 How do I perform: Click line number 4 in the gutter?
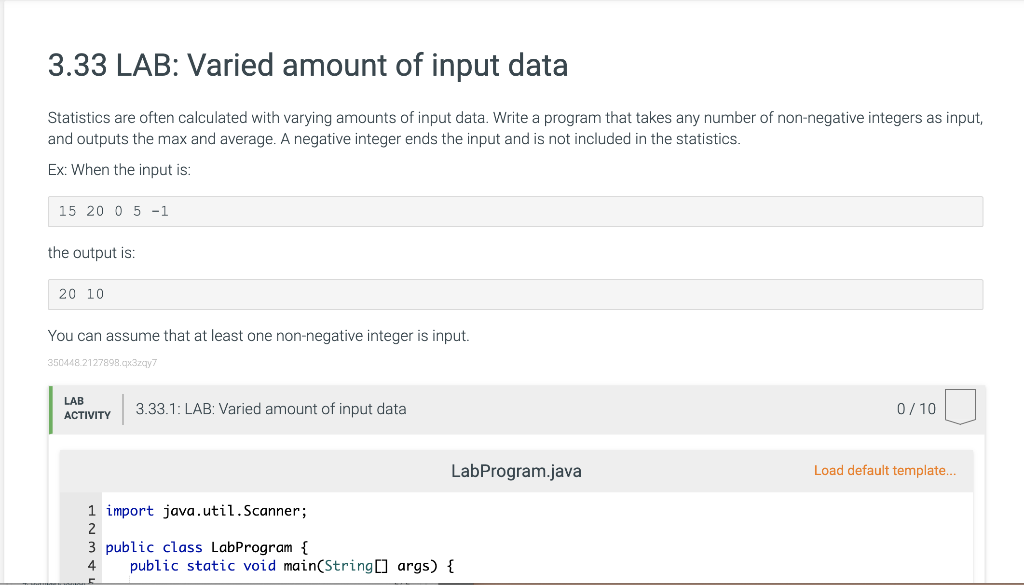tap(91, 565)
